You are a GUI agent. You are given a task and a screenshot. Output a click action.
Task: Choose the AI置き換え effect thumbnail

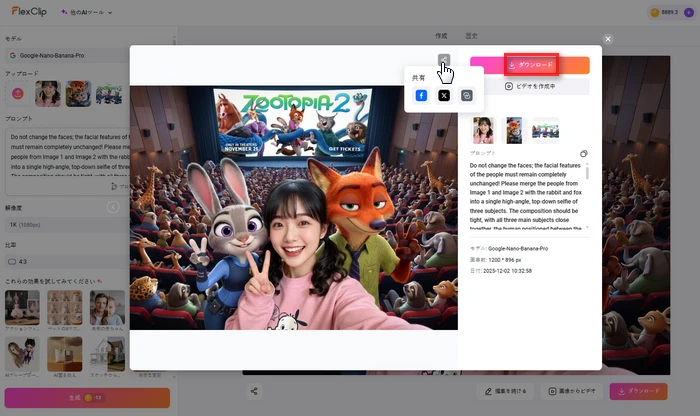tap(65, 354)
